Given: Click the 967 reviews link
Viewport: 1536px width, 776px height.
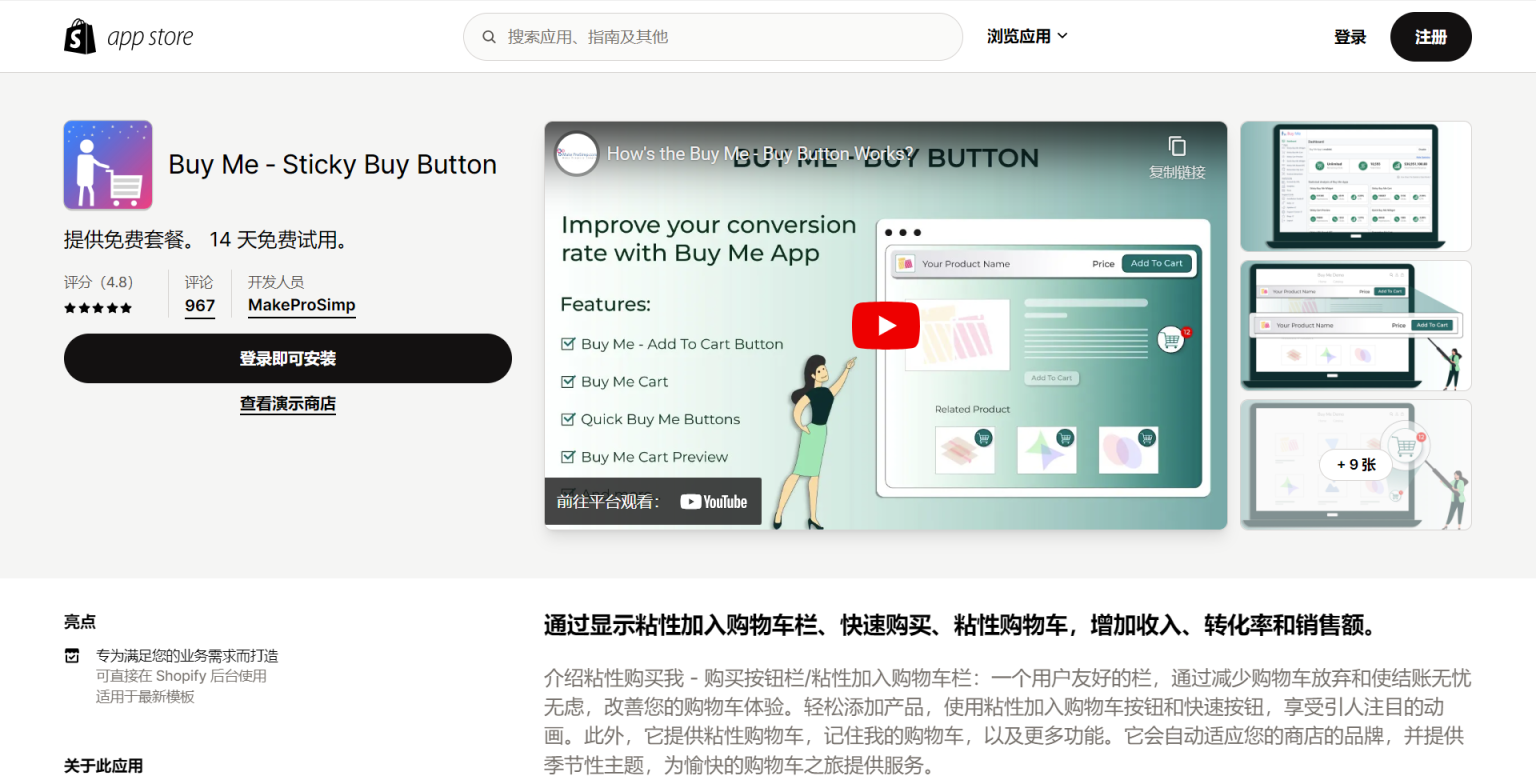Looking at the screenshot, I should (x=199, y=306).
